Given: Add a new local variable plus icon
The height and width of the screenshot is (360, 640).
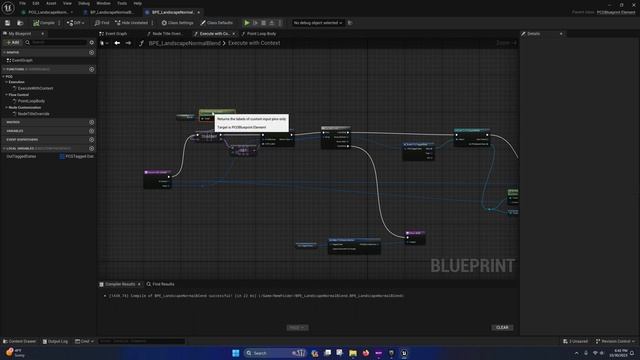Looking at the screenshot, I should coord(91,149).
